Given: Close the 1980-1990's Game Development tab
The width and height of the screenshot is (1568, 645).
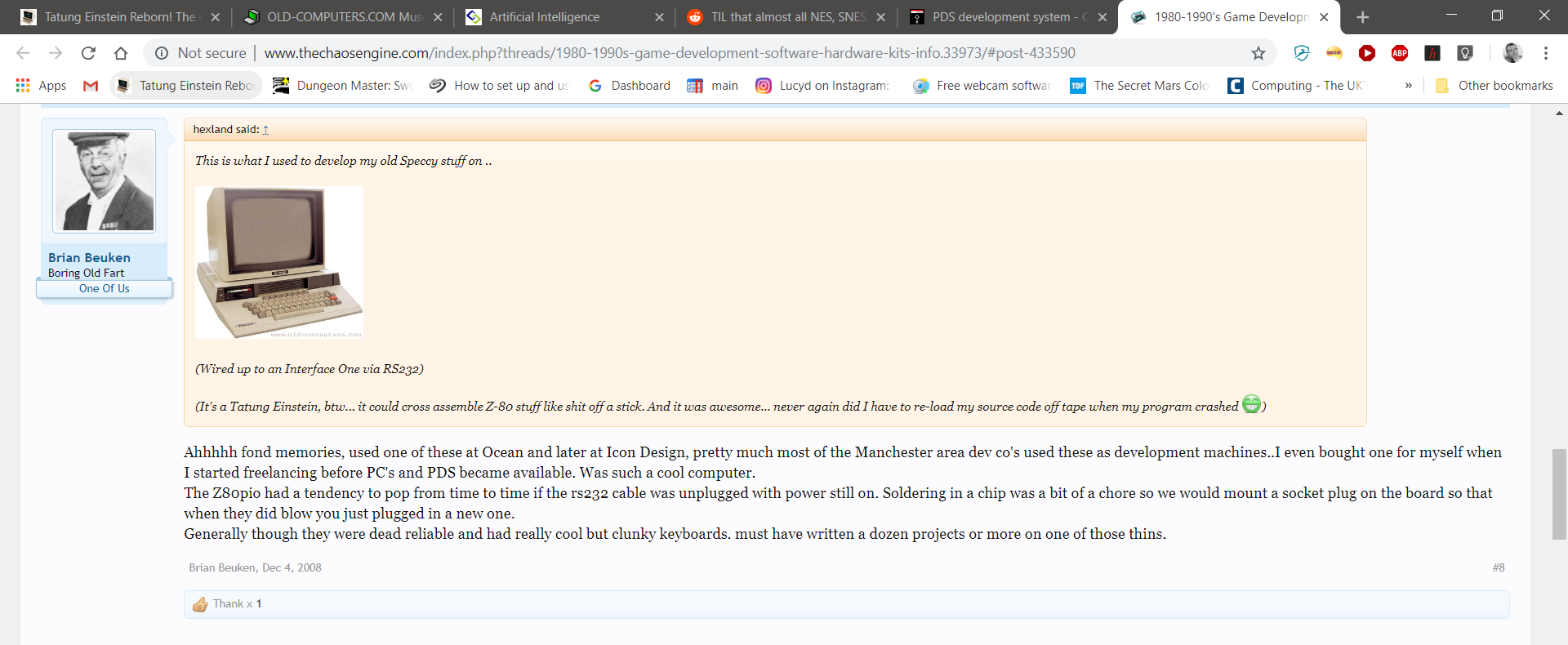Looking at the screenshot, I should point(1324,17).
